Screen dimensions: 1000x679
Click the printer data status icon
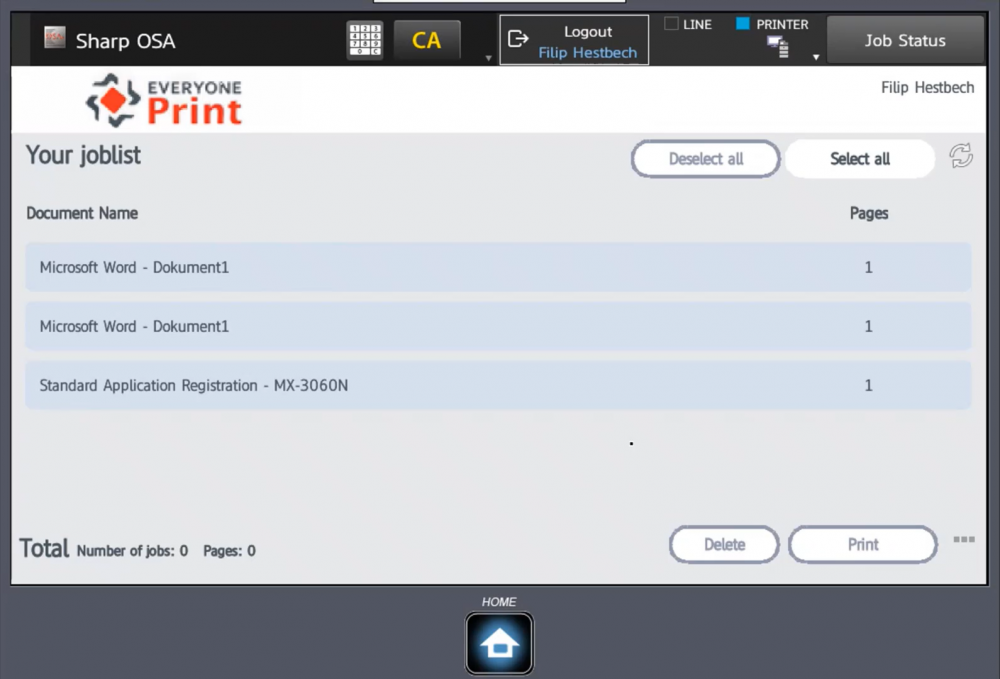(776, 45)
